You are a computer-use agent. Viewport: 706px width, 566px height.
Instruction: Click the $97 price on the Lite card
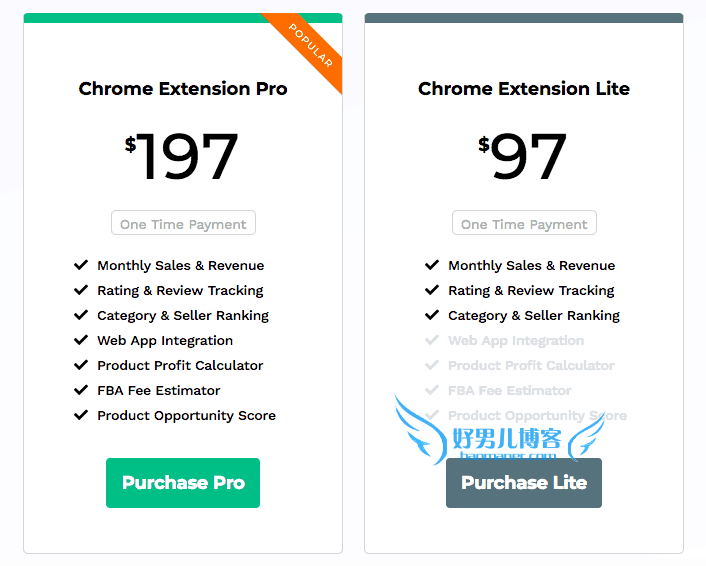pyautogui.click(x=523, y=156)
